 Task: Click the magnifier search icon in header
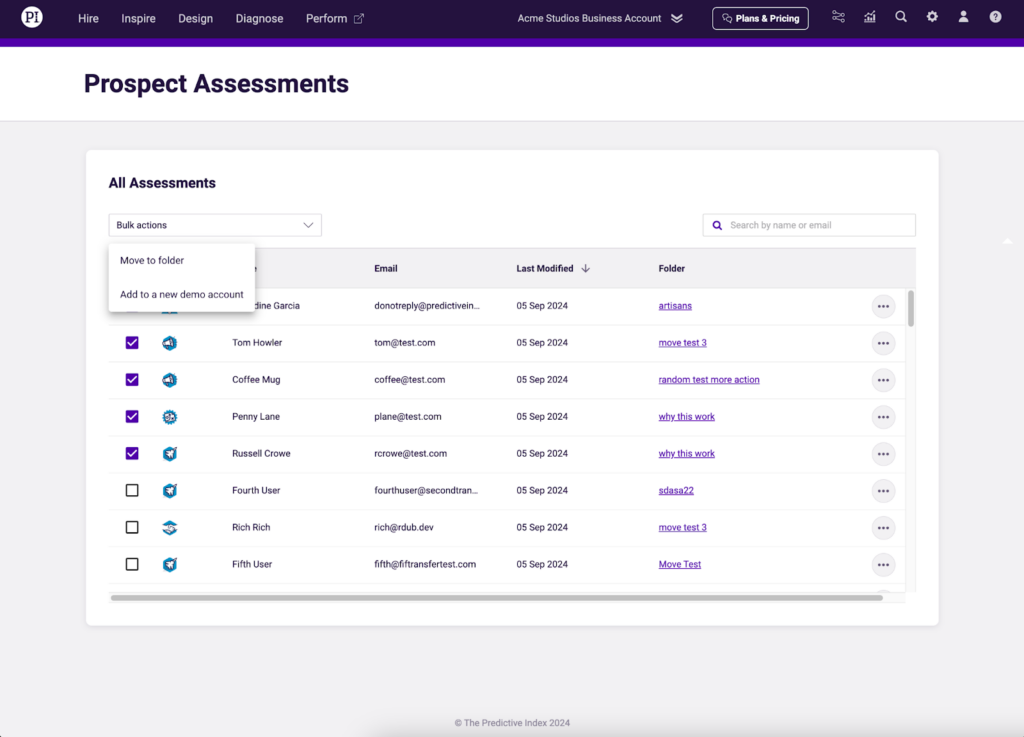901,18
